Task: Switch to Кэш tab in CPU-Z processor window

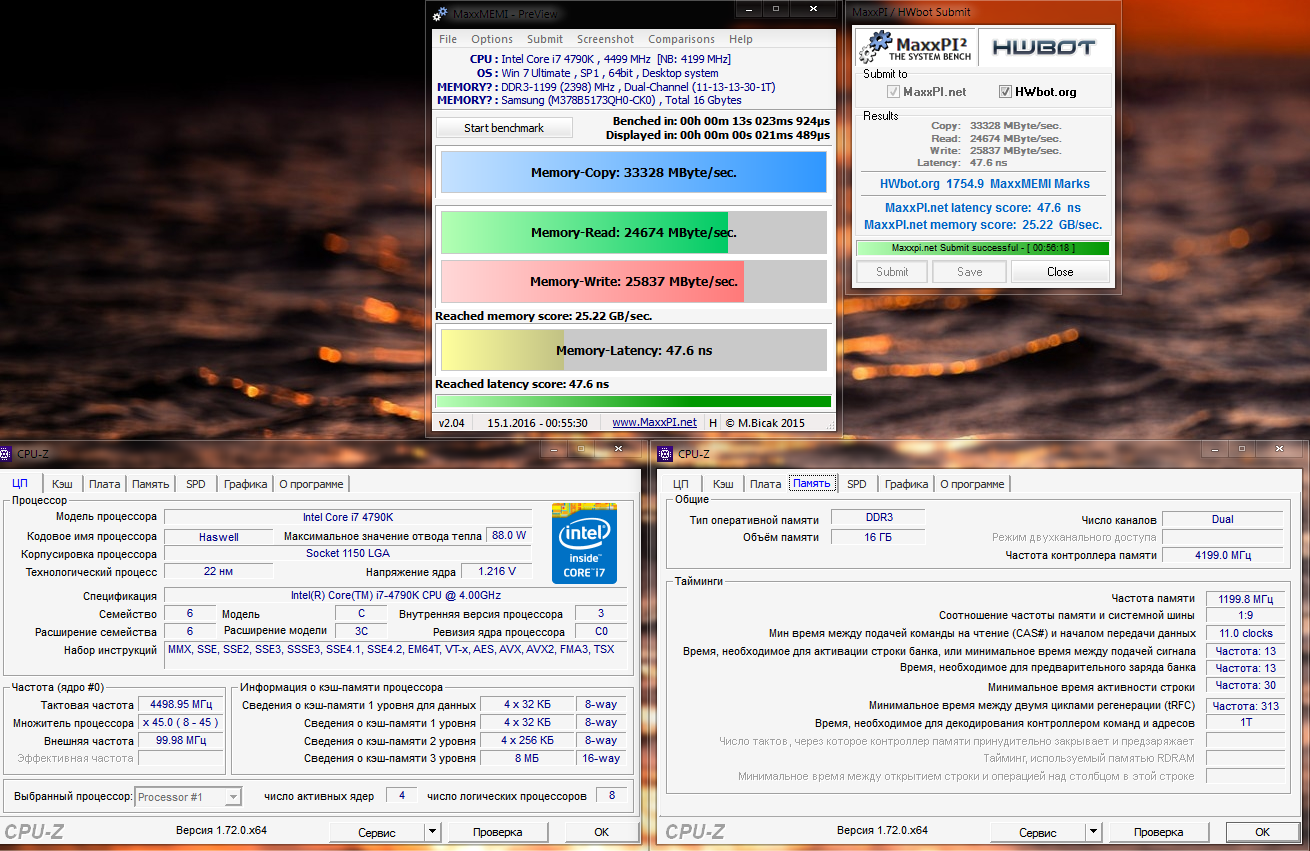Action: click(x=62, y=484)
